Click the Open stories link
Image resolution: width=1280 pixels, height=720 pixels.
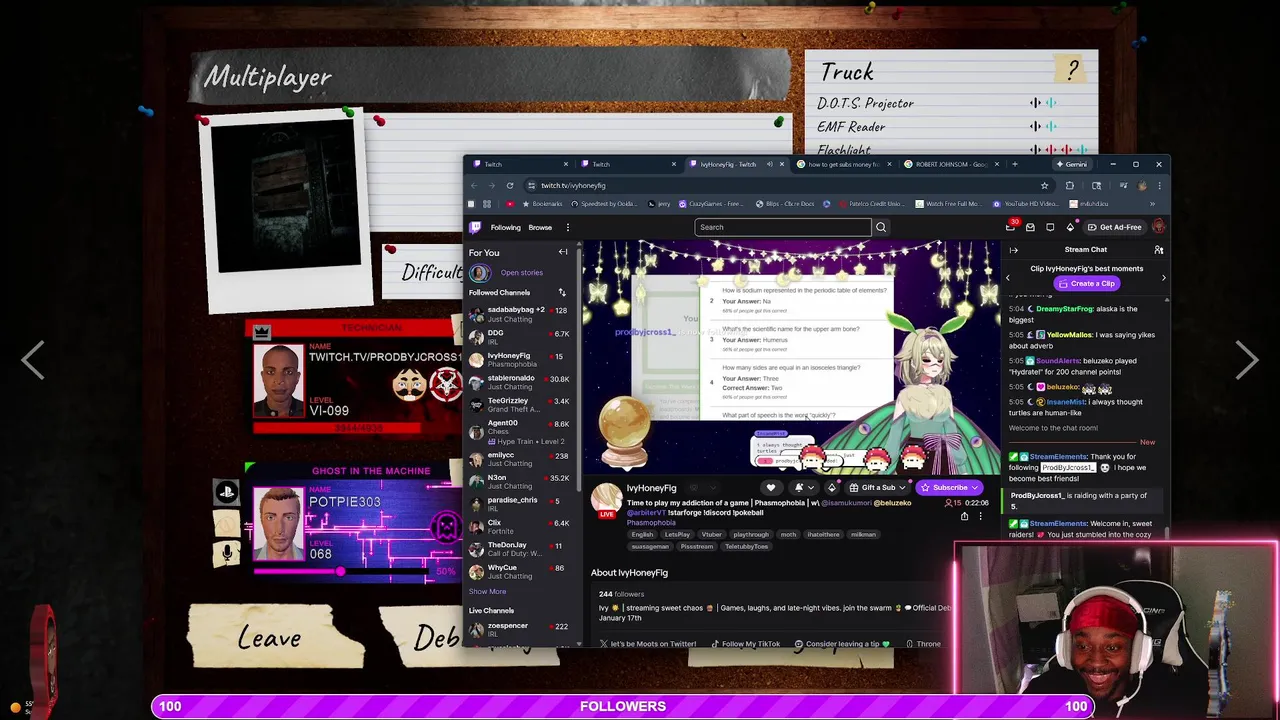coord(522,273)
